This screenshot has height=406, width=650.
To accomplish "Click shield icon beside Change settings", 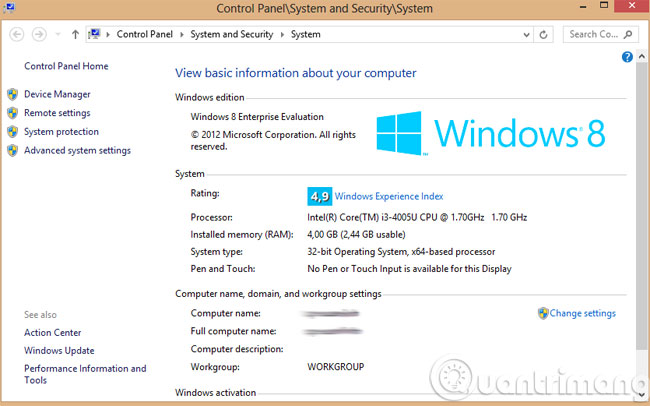I will pyautogui.click(x=543, y=313).
